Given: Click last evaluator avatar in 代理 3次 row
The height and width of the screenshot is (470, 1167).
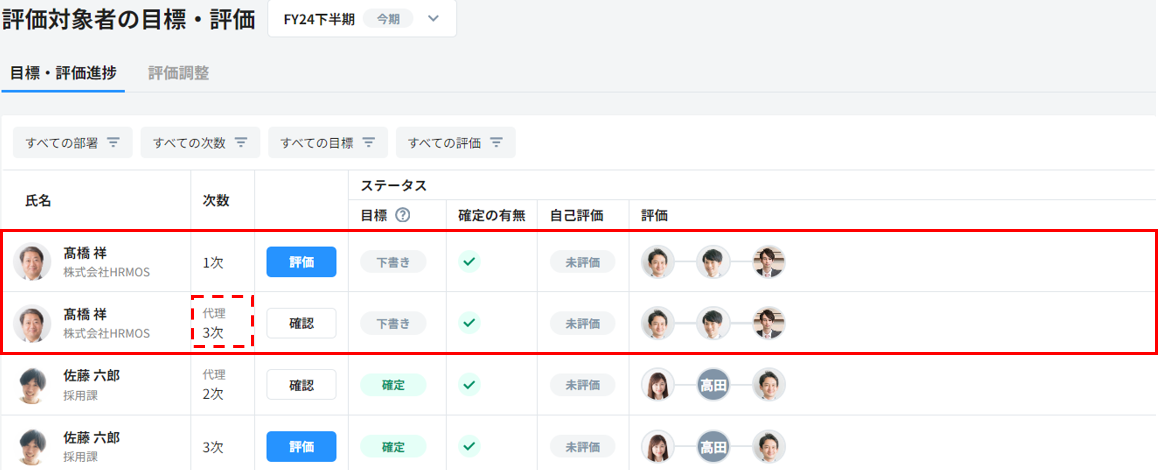Looking at the screenshot, I should coord(769,323).
